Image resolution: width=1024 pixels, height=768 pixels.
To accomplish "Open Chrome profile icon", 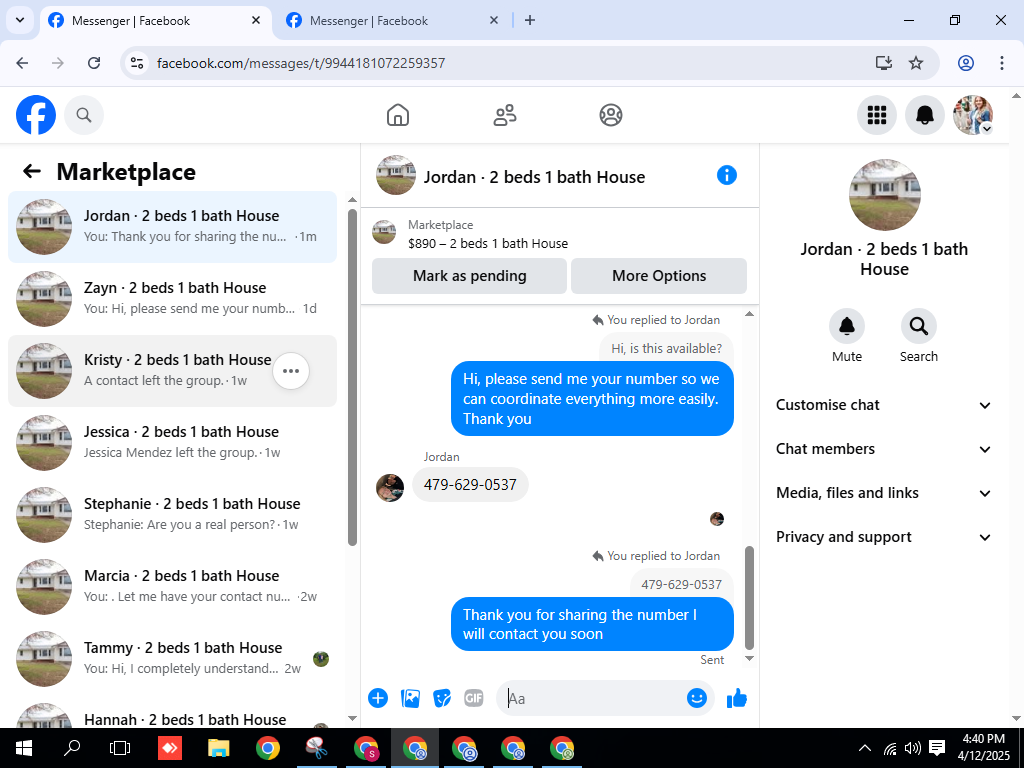I will pyautogui.click(x=966, y=63).
